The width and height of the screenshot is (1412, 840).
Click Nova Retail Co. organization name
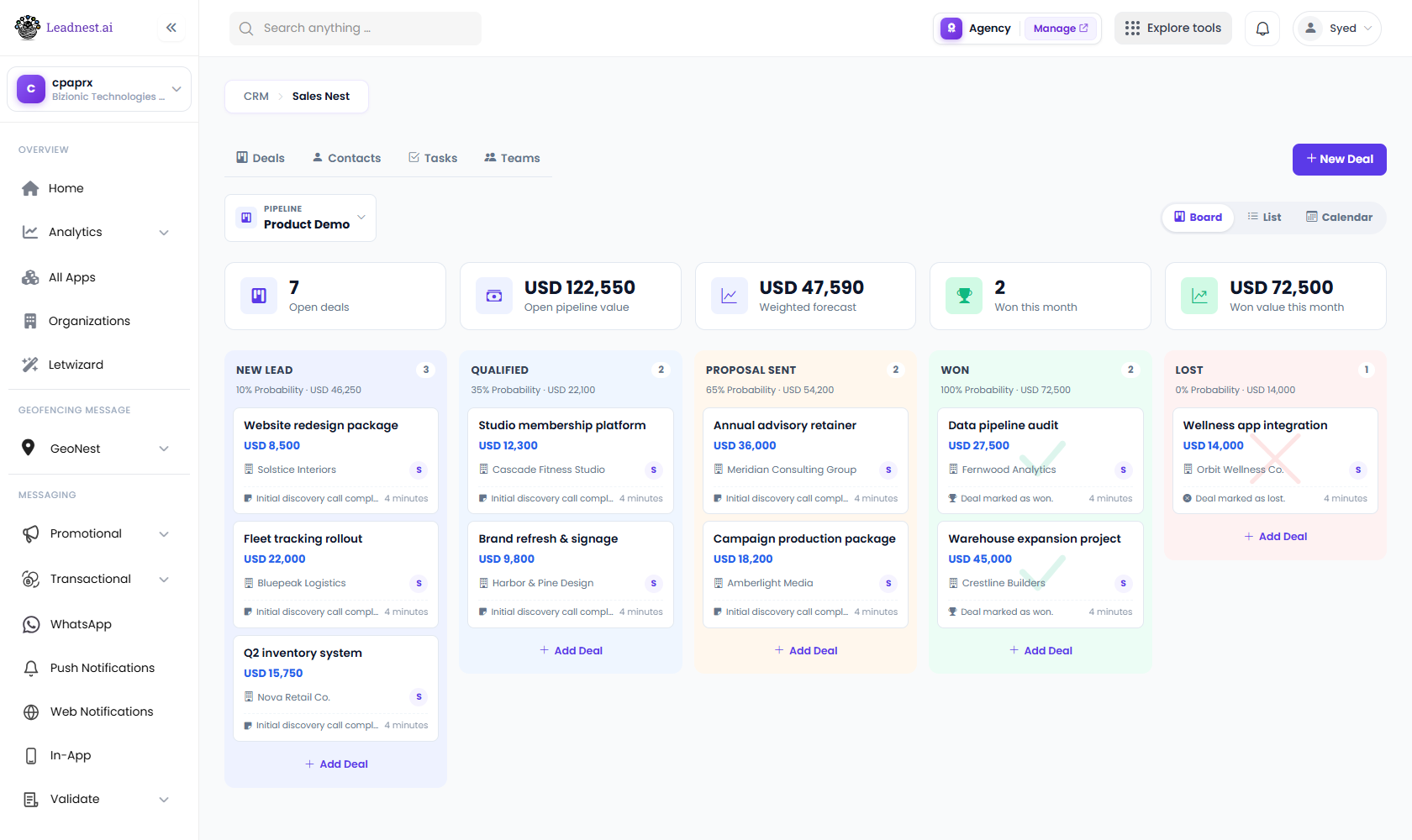pos(293,697)
